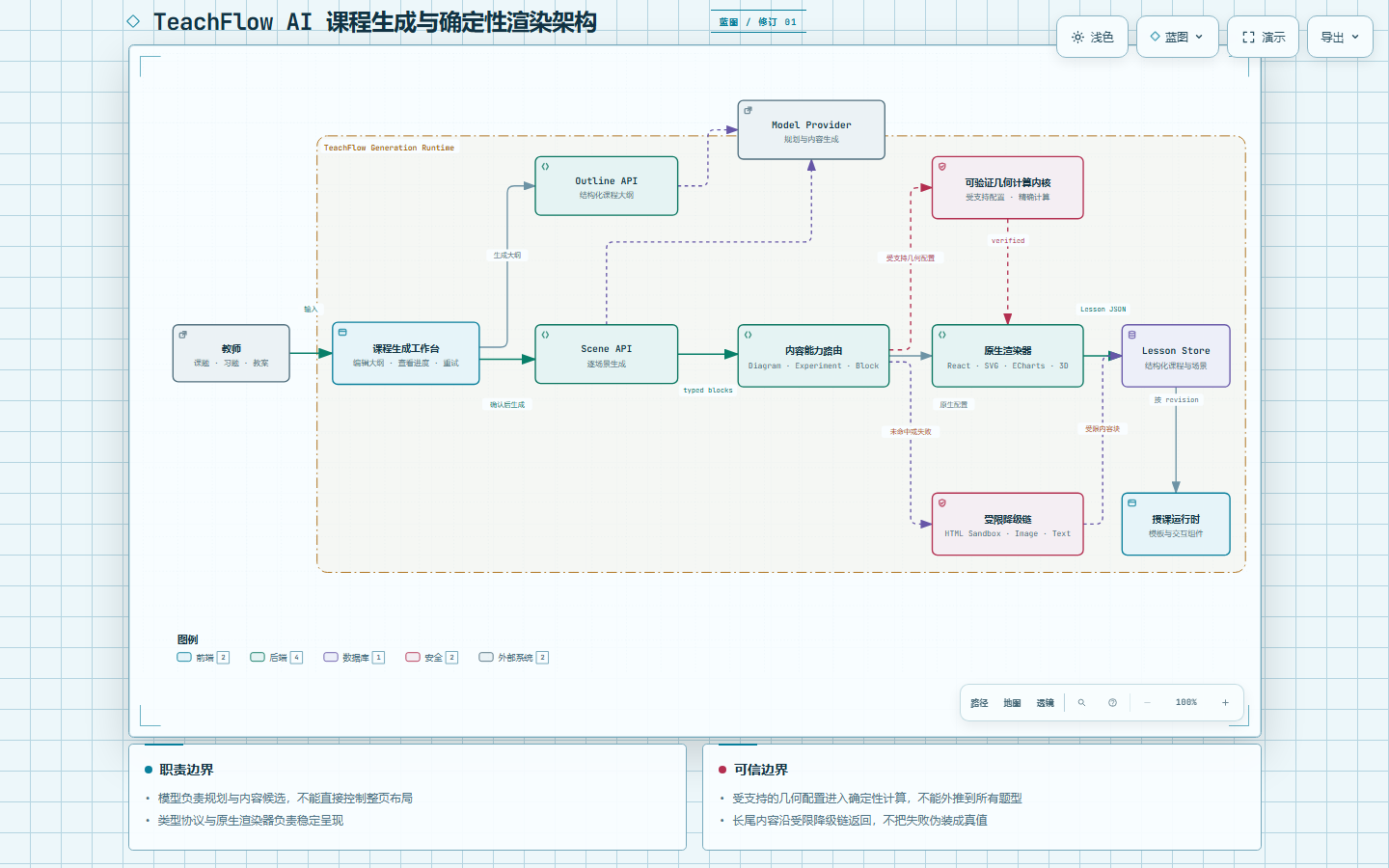This screenshot has height=868, width=1389.
Task: Select the 原生渲染器 node
Action: tap(1008, 356)
